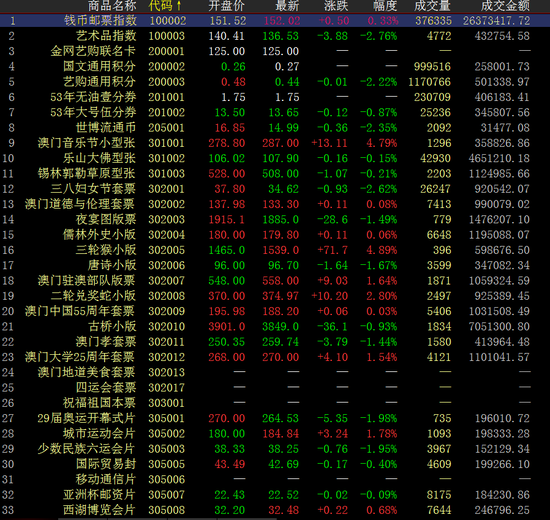Click change value -28.6
The height and width of the screenshot is (520, 550).
pyautogui.click(x=333, y=220)
